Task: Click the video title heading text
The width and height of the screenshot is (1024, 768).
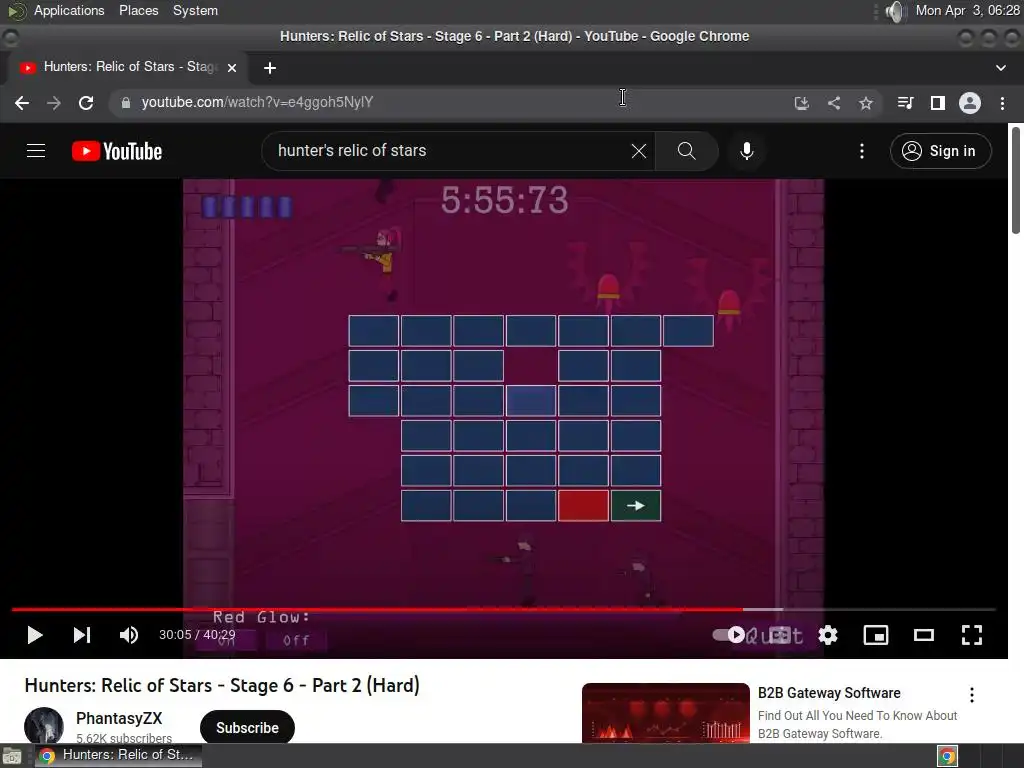Action: click(222, 685)
